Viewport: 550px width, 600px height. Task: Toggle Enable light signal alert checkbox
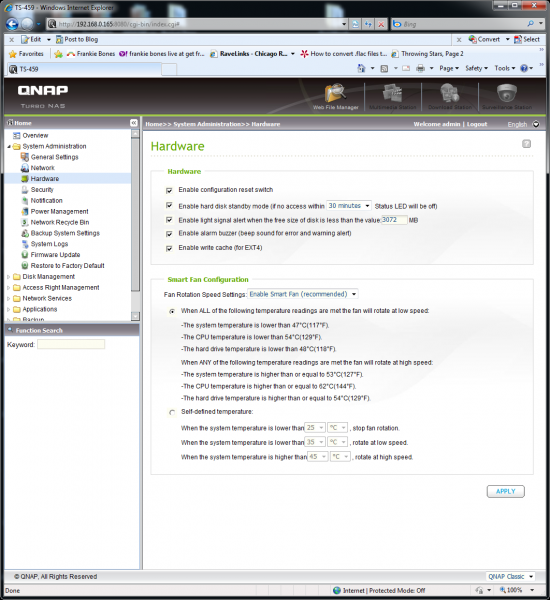tap(169, 220)
